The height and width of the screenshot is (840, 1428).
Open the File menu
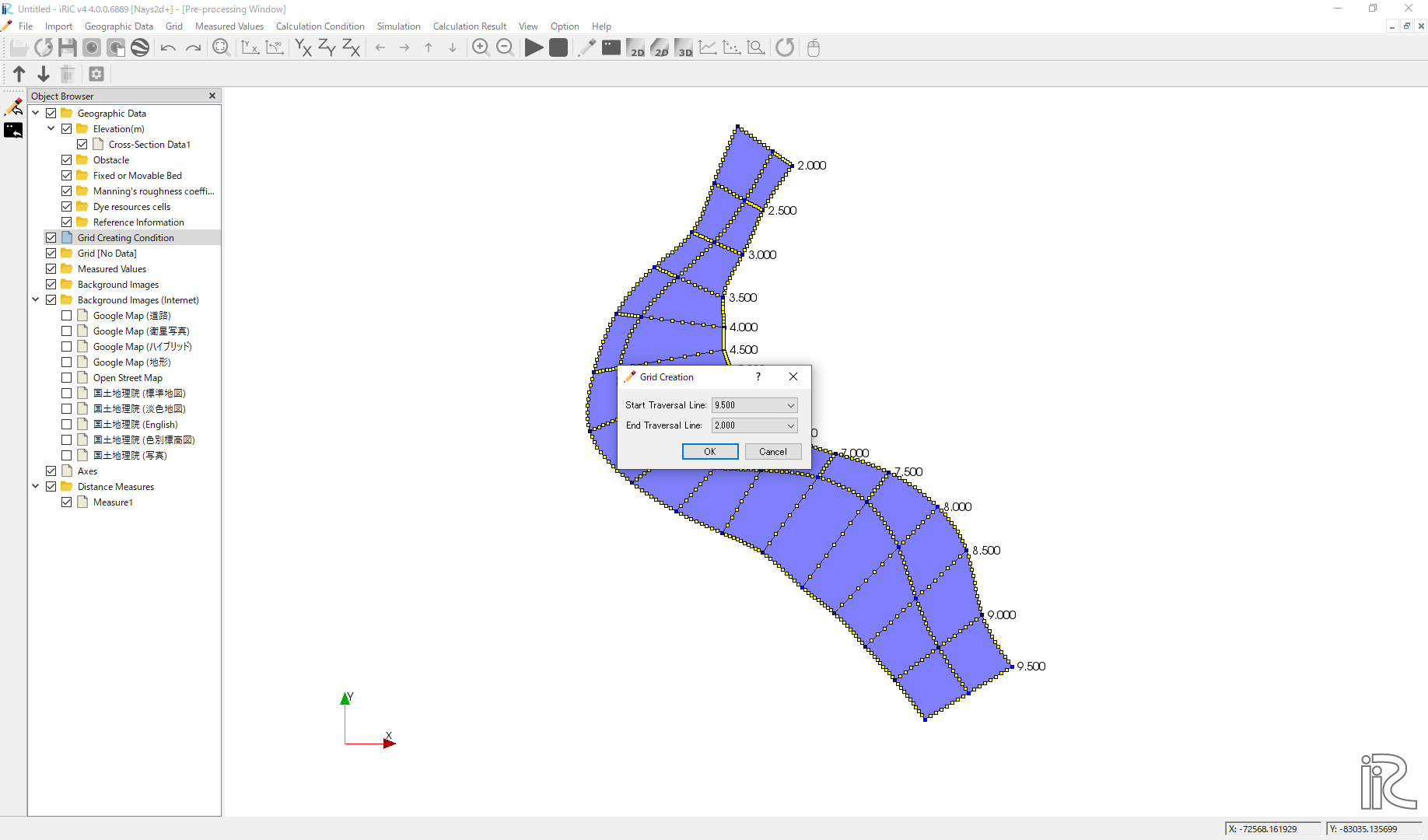[26, 26]
